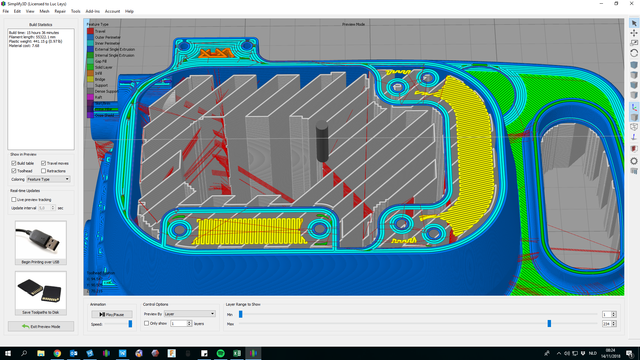Open the Preview By Layer dropdown
This screenshot has width=640, height=360.
pyautogui.click(x=189, y=313)
